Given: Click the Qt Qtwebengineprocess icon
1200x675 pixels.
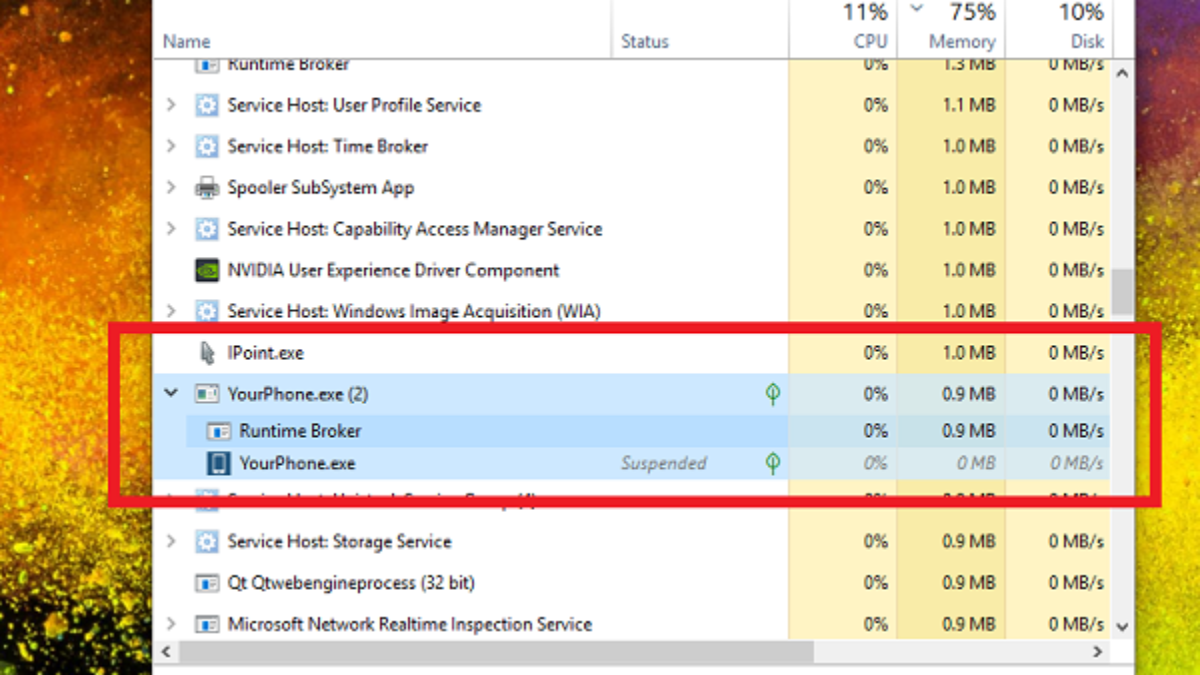Looking at the screenshot, I should (x=207, y=582).
